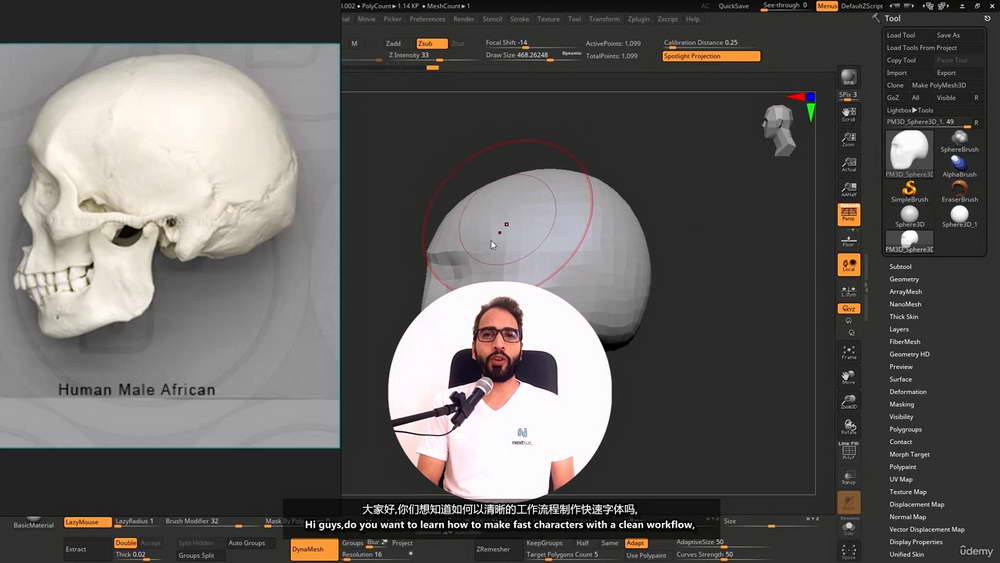Image resolution: width=1000 pixels, height=563 pixels.
Task: Click the Extract button
Action: coord(86,549)
